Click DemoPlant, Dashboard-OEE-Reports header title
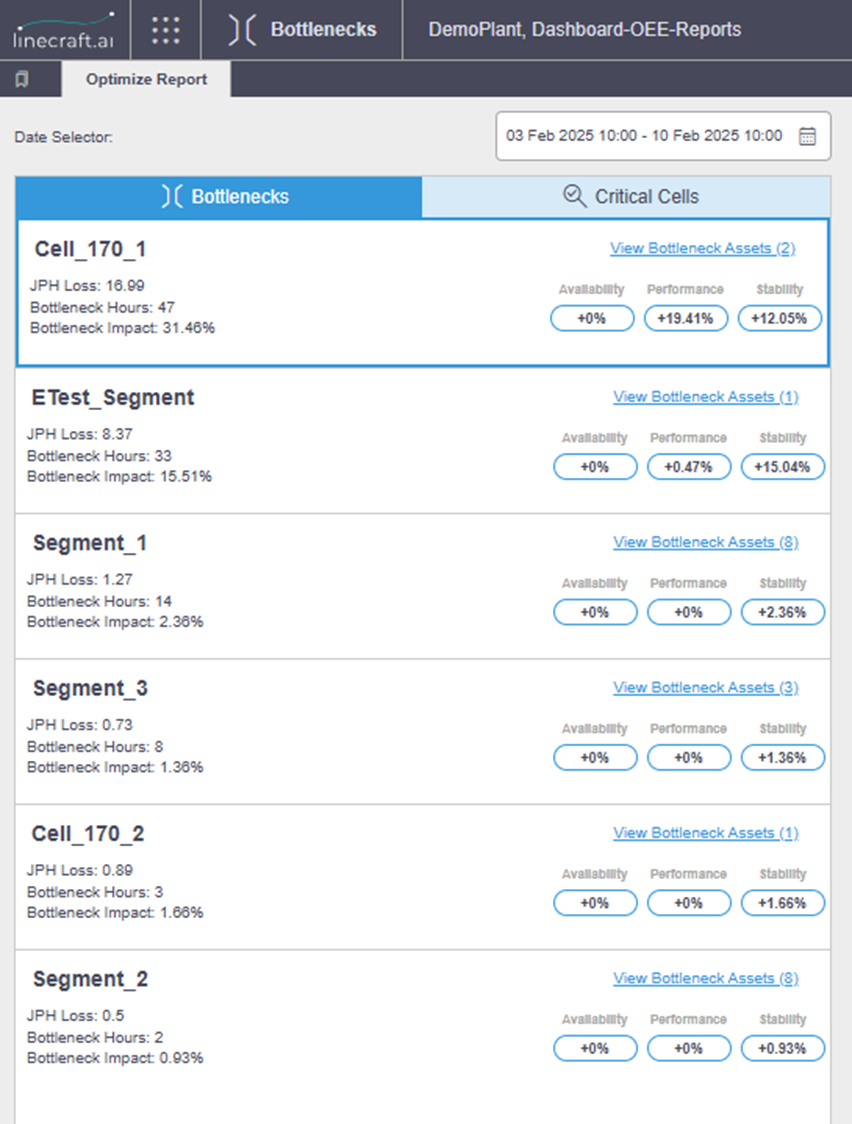Screen dimensions: 852x1124 585,29
